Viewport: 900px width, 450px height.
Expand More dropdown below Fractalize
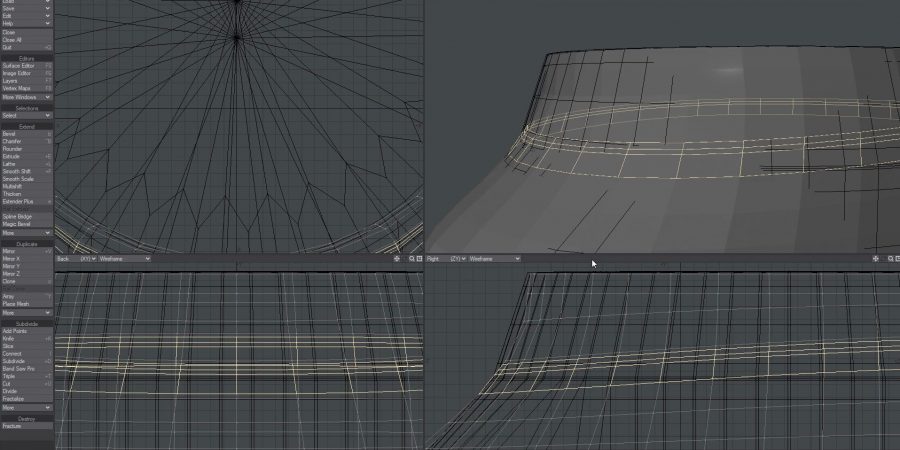pyautogui.click(x=26, y=408)
